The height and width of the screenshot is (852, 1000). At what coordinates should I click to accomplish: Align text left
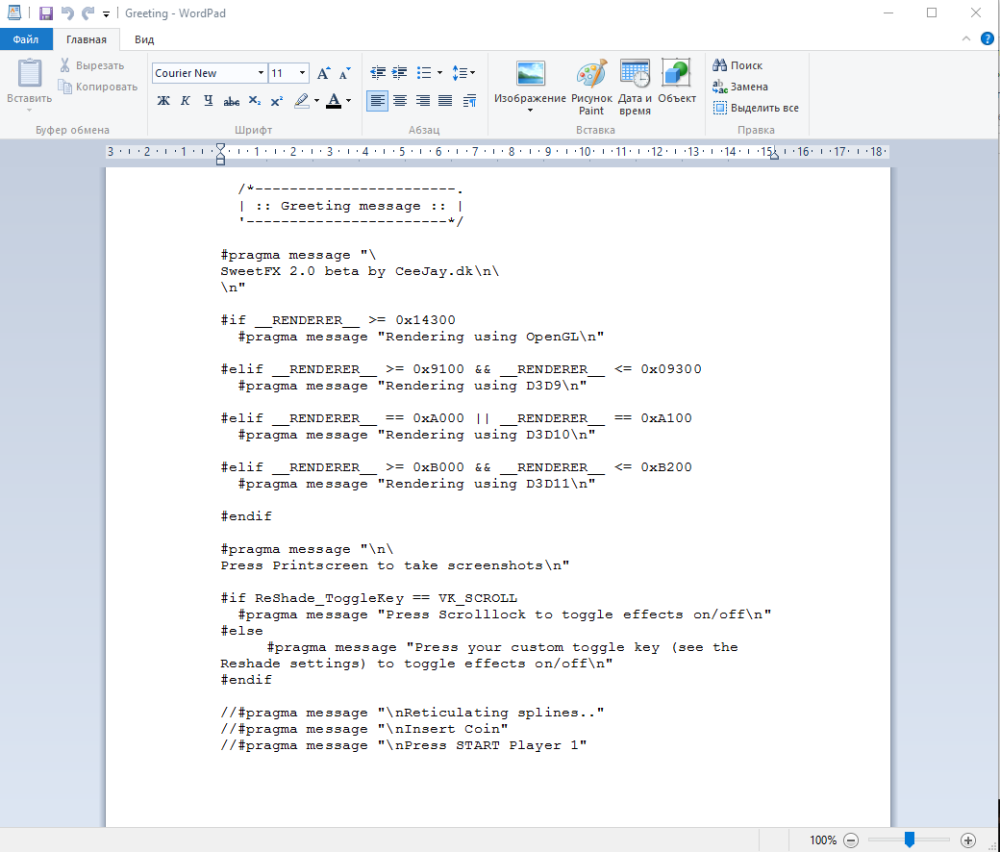click(x=378, y=101)
